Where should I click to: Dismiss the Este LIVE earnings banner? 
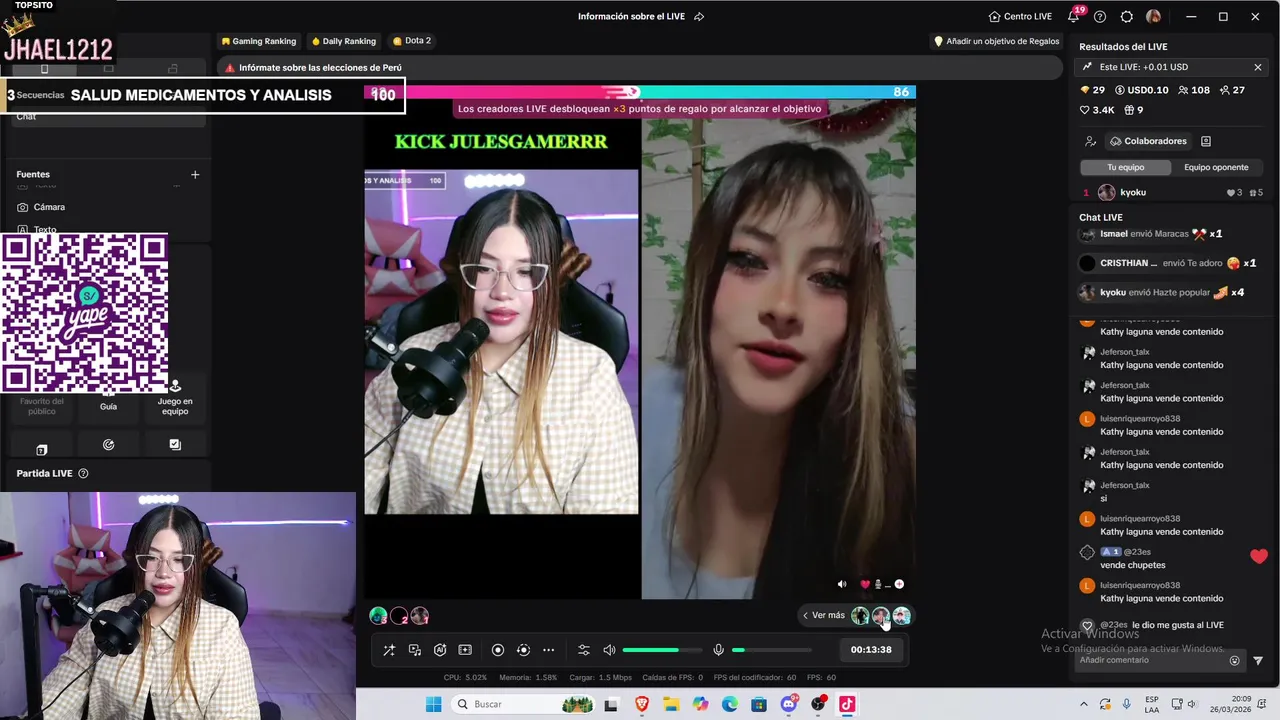pyautogui.click(x=1257, y=67)
